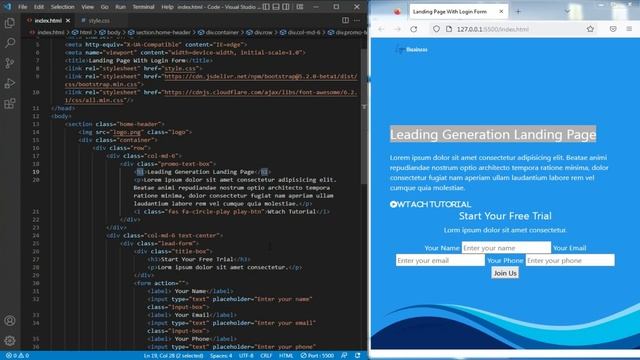This screenshot has width=640, height=360.
Task: Click errors and warnings status indicator
Action: (x=18, y=356)
